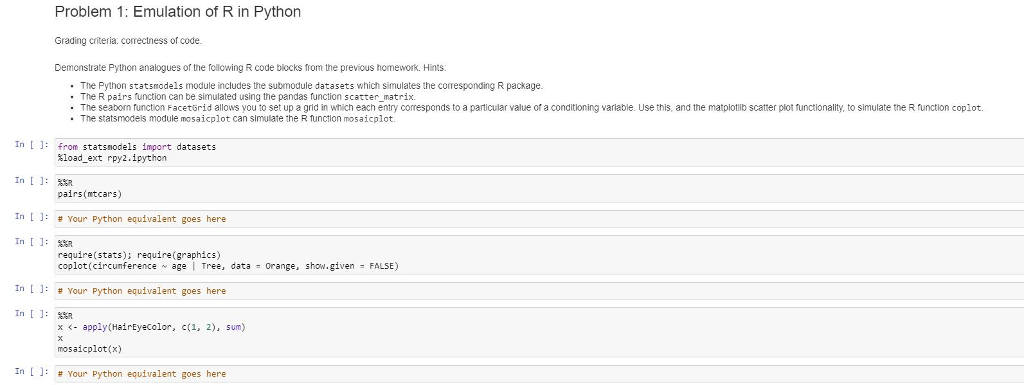The image size is (1024, 385).
Task: Click the second Python equivalent placeholder cell
Action: click(x=539, y=291)
